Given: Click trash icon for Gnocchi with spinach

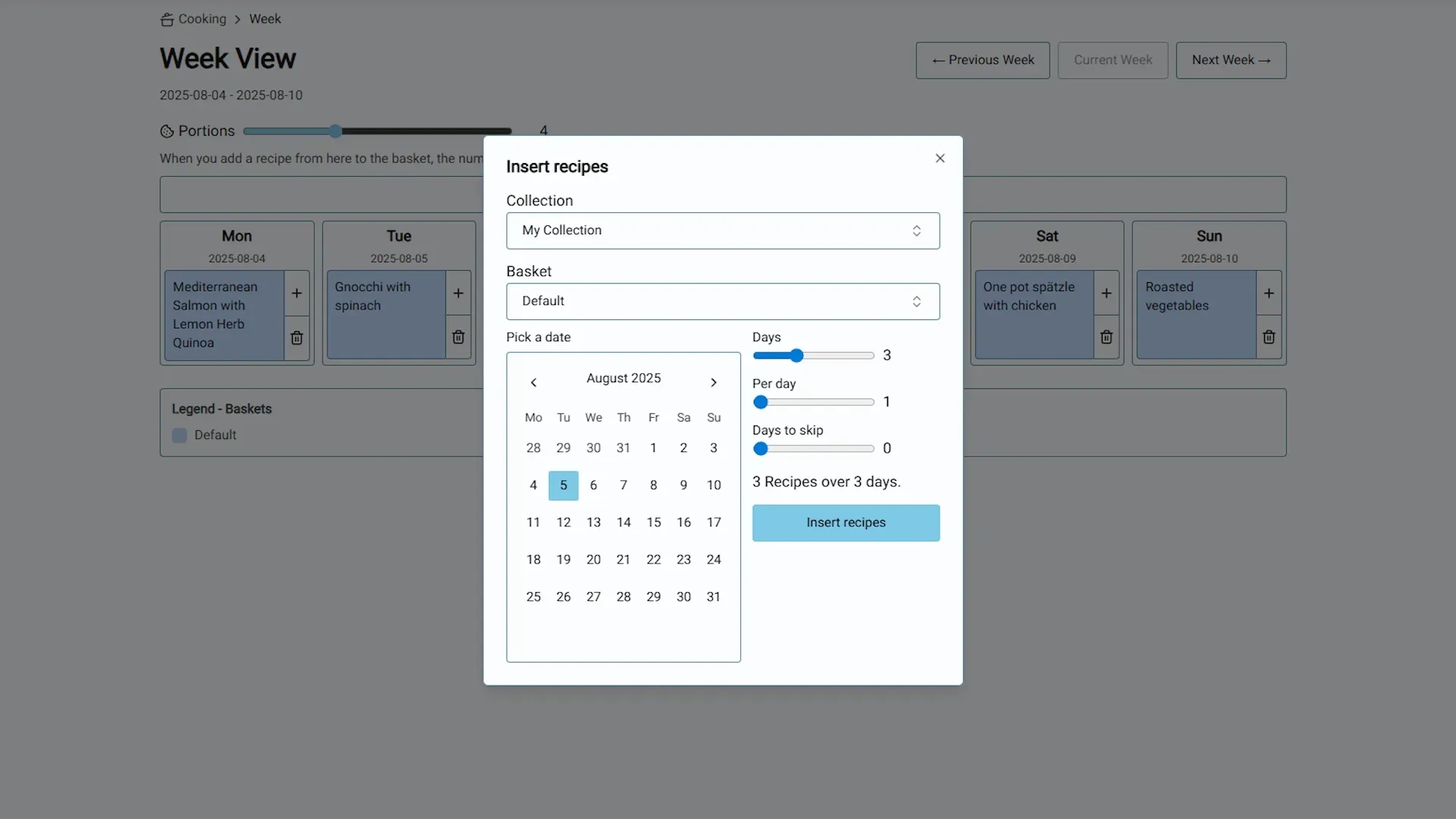Looking at the screenshot, I should [458, 337].
